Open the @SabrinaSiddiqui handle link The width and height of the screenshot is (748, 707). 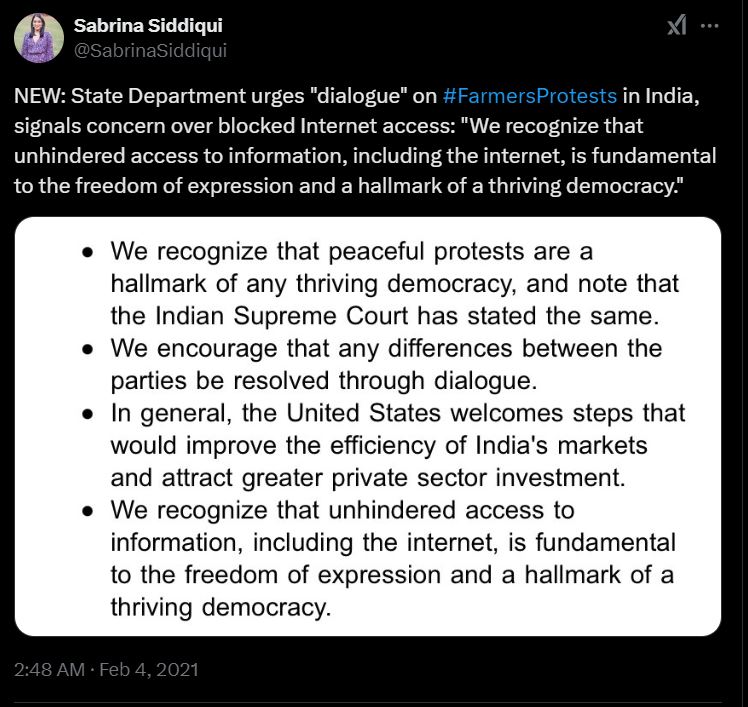(x=150, y=51)
